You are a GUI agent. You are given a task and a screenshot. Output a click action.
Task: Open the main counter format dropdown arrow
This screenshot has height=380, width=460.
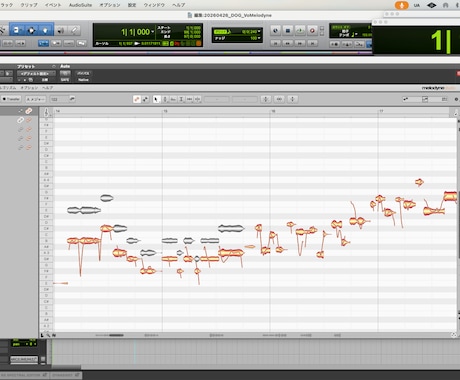(x=153, y=32)
